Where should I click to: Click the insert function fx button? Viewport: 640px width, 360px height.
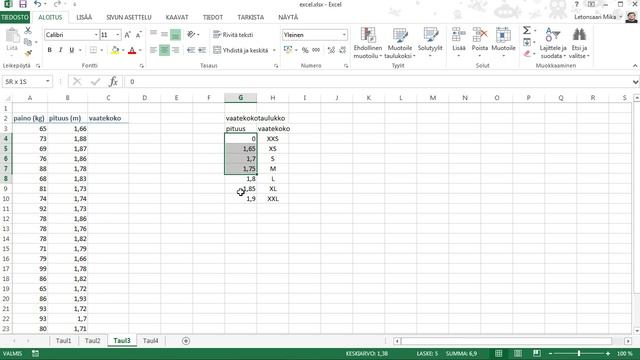(113, 82)
